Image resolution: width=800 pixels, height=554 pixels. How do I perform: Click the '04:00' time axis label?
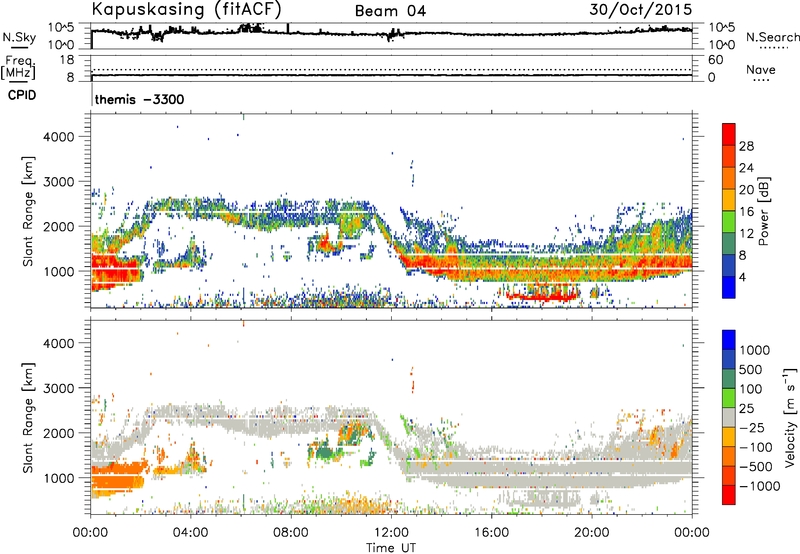pos(191,533)
